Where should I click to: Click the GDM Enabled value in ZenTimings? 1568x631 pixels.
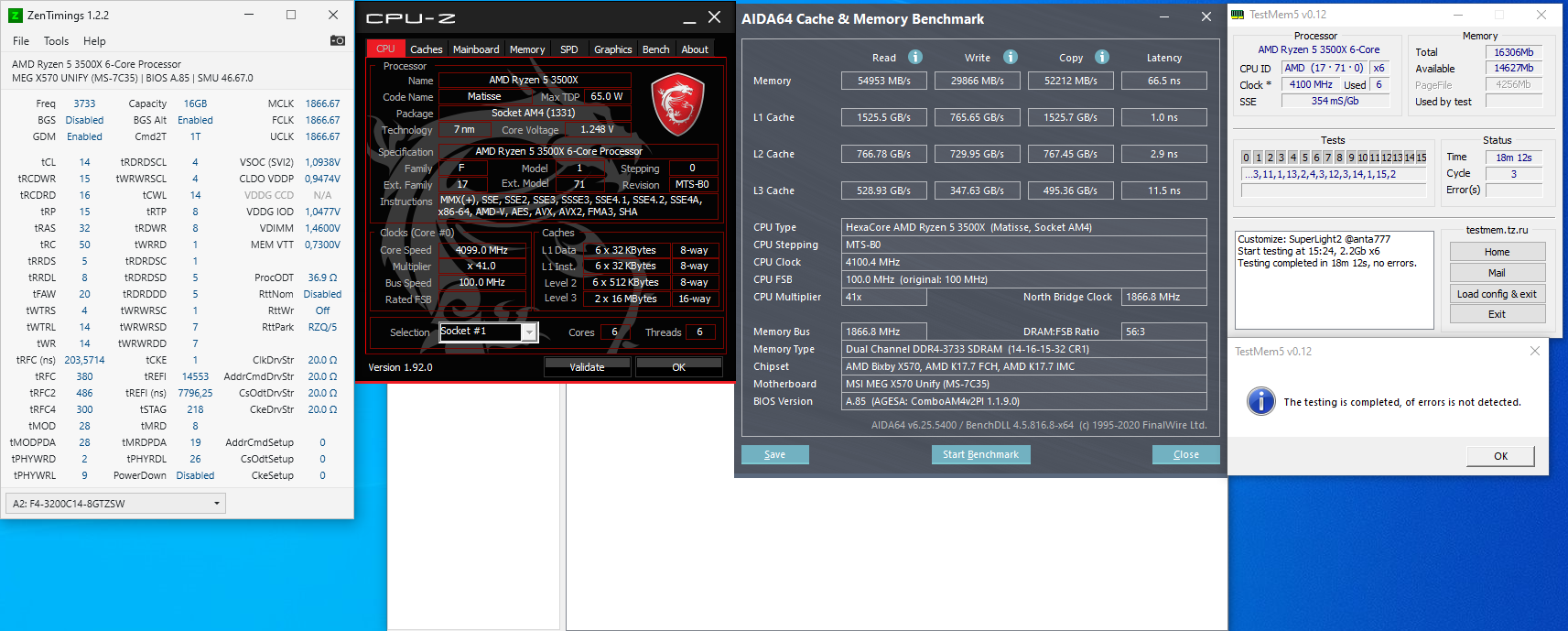pyautogui.click(x=84, y=136)
